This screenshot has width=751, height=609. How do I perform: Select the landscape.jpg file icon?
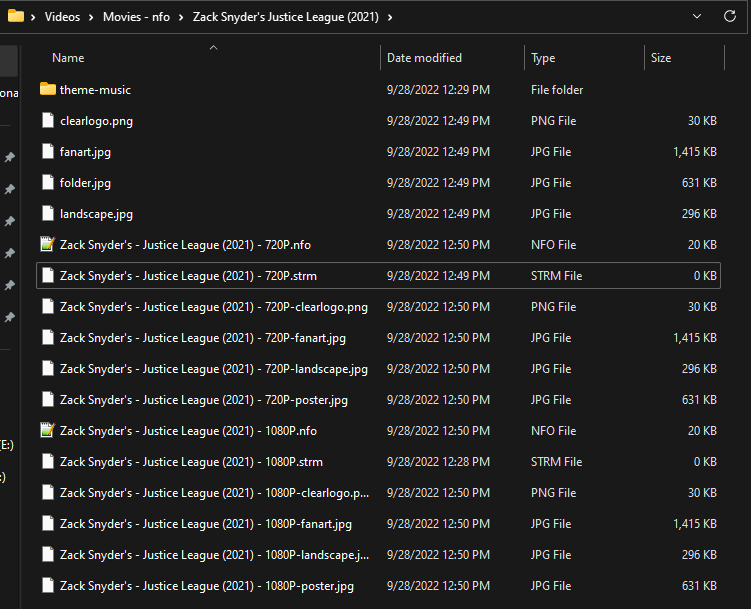click(x=48, y=214)
